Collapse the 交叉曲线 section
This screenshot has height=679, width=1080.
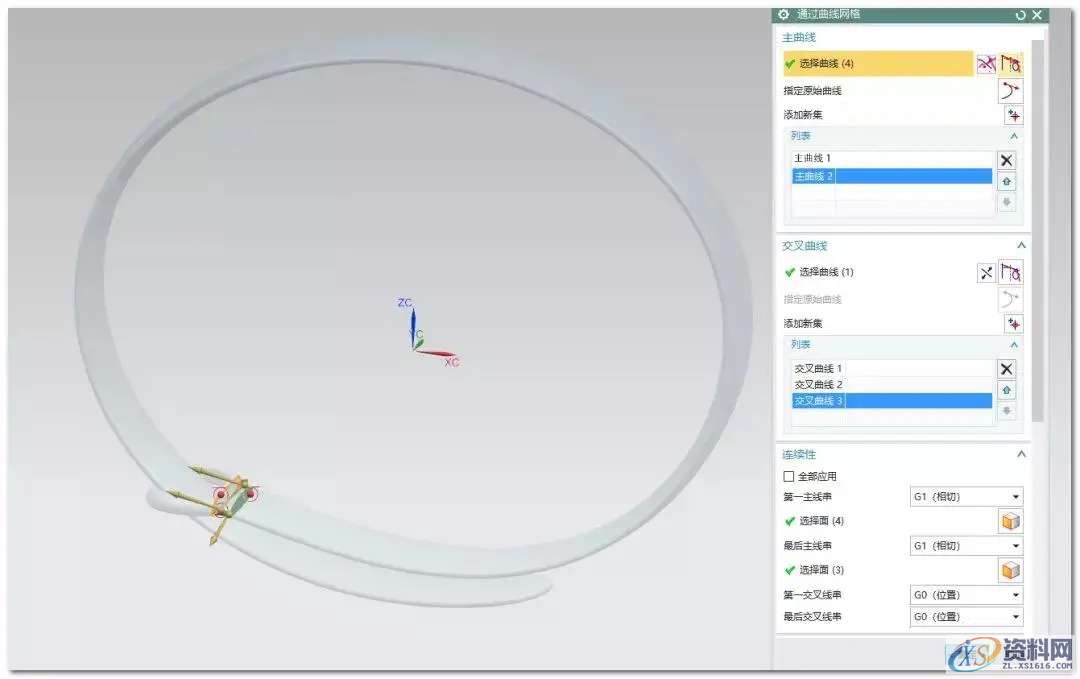1021,245
